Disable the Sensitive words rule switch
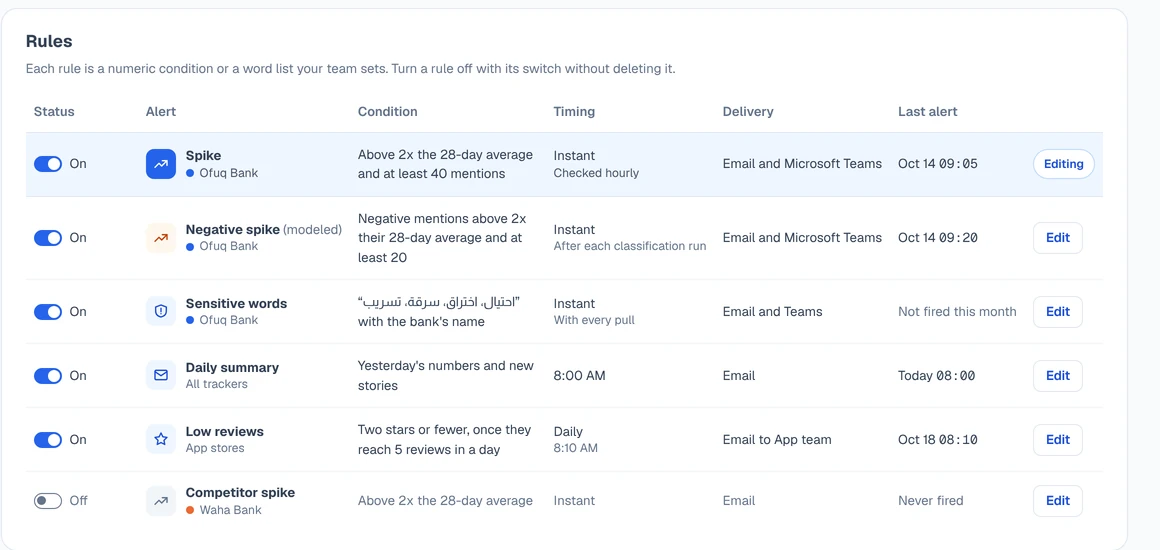The height and width of the screenshot is (550, 1160). (48, 312)
